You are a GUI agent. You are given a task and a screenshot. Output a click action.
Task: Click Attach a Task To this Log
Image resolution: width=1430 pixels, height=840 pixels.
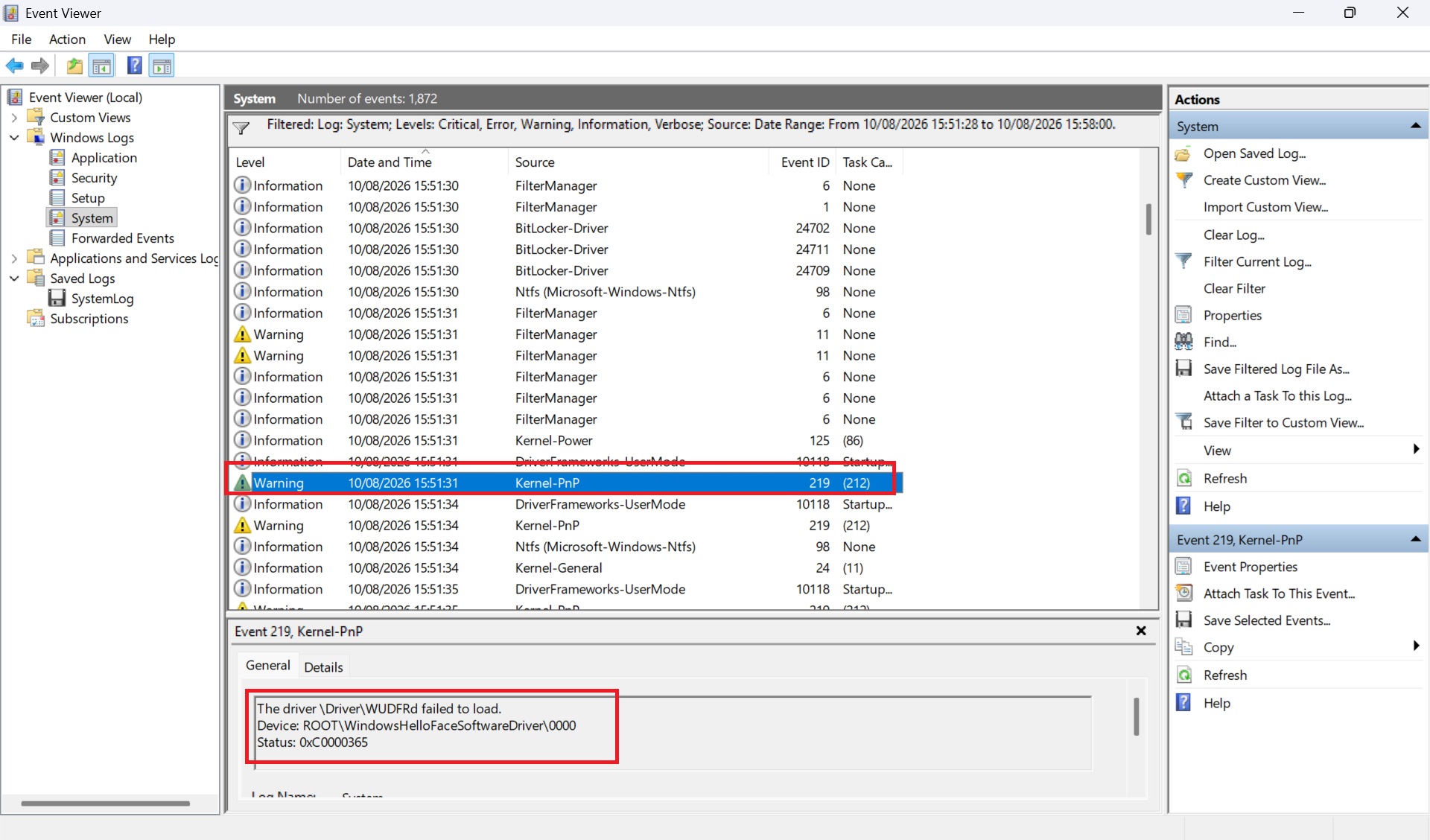coord(1277,395)
